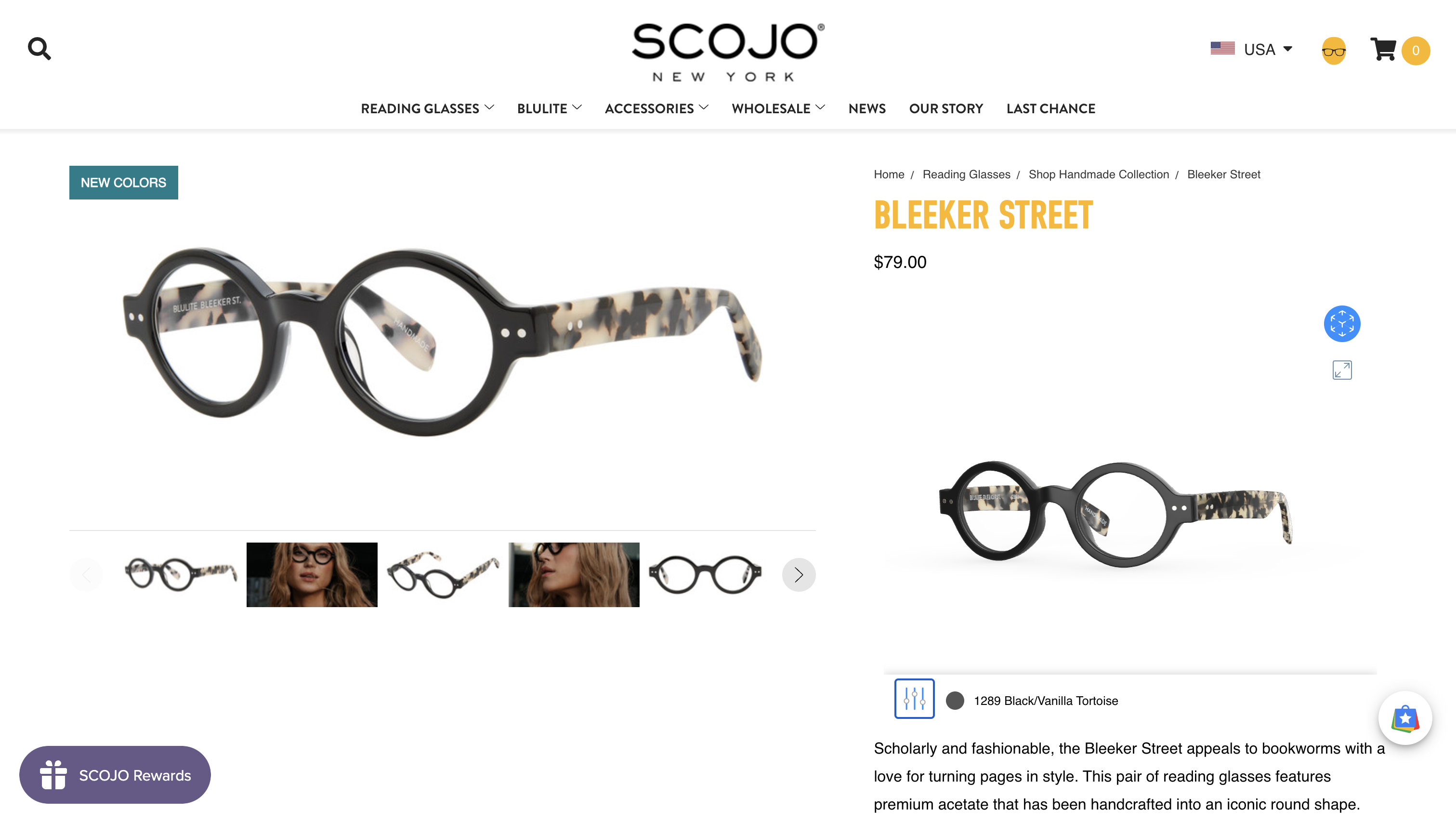Open the viewer settings sliders icon

(x=914, y=698)
